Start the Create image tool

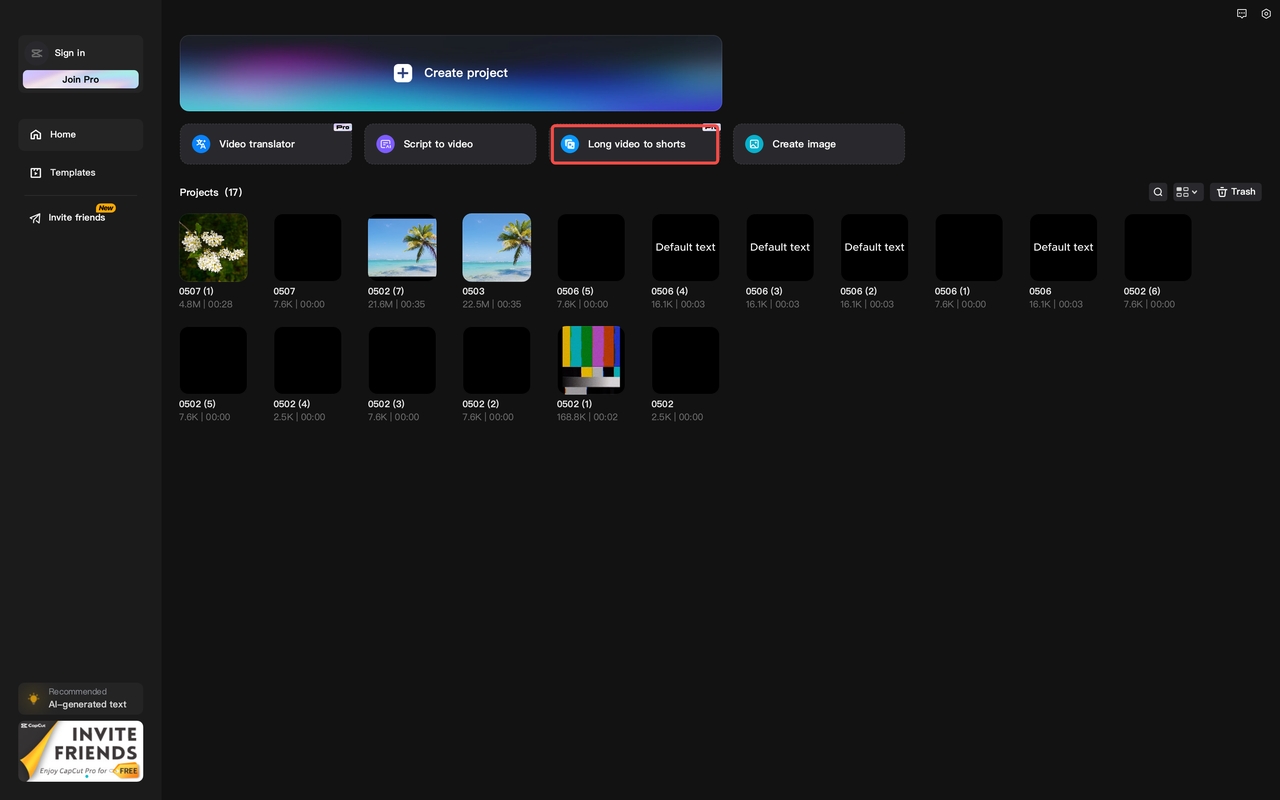(x=818, y=143)
